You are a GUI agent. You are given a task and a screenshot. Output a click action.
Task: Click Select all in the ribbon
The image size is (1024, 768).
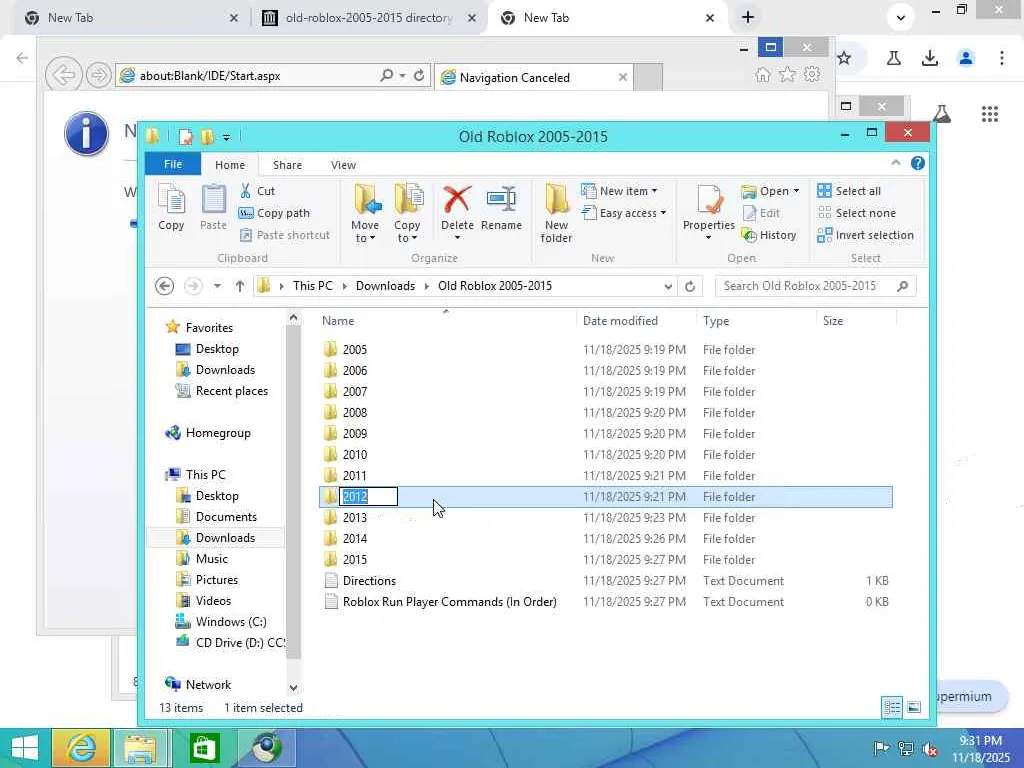pos(849,191)
